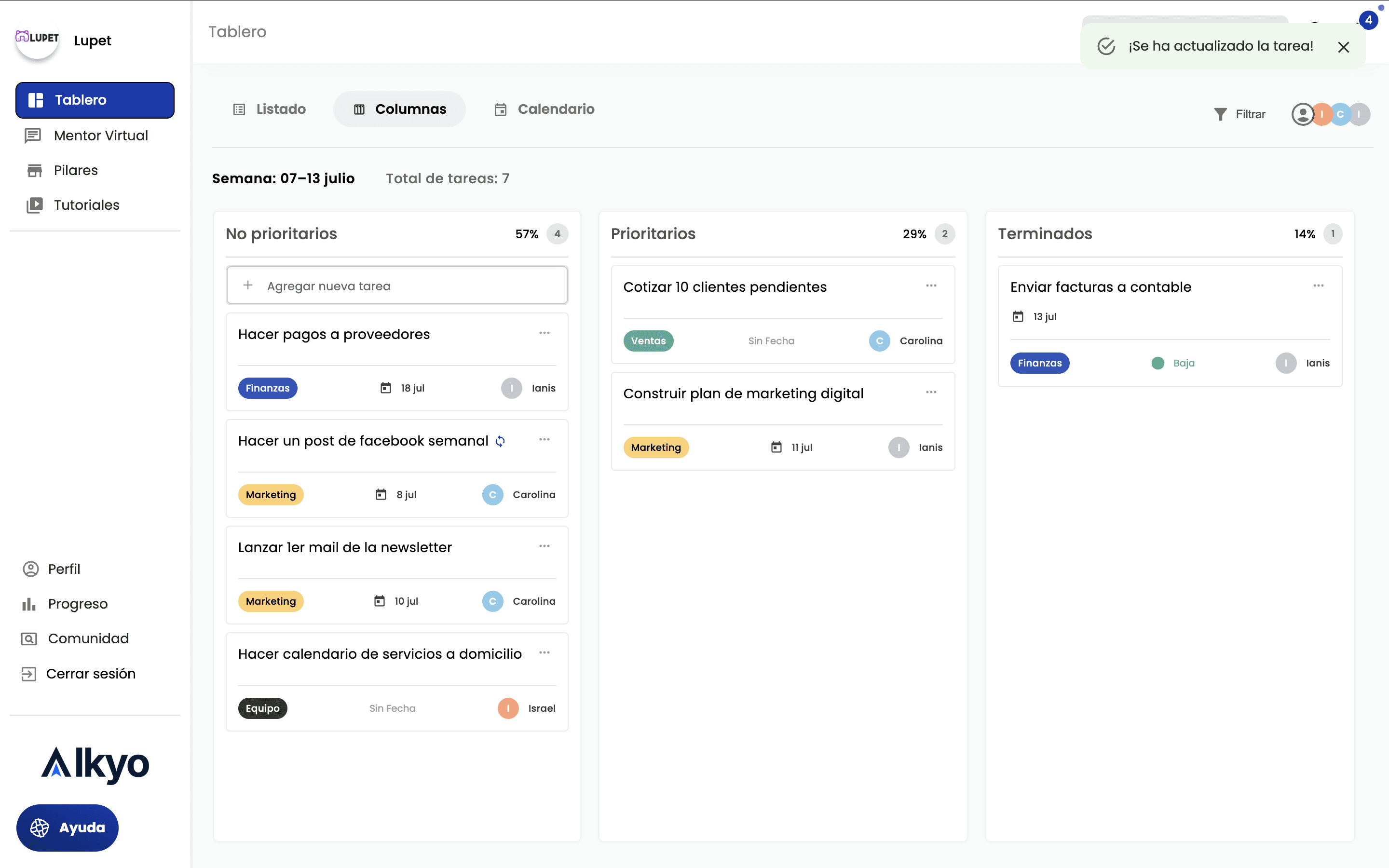Image resolution: width=1389 pixels, height=868 pixels.
Task: Click Ianis avatar on marketing digital task
Action: [x=899, y=447]
